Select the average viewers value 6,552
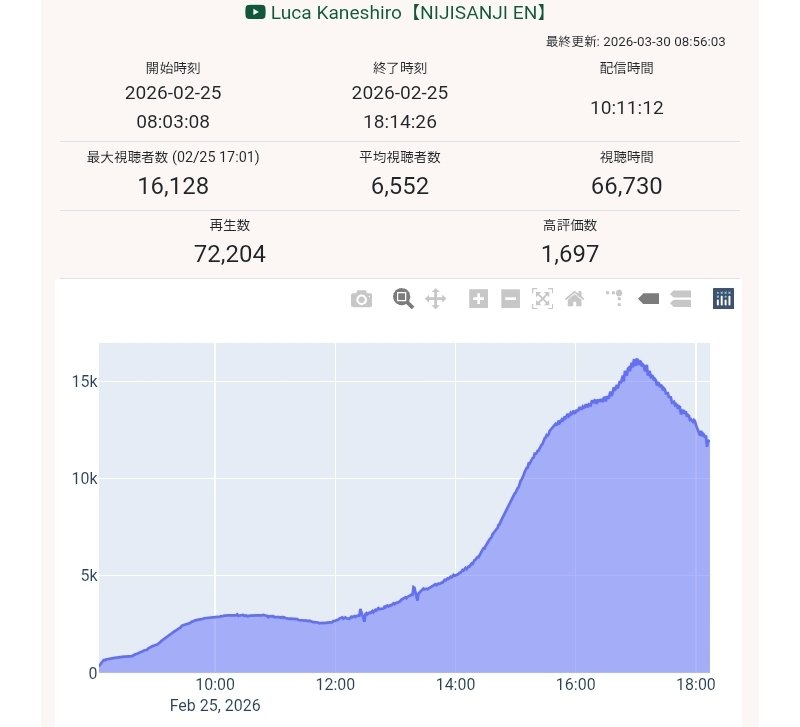 coord(399,186)
